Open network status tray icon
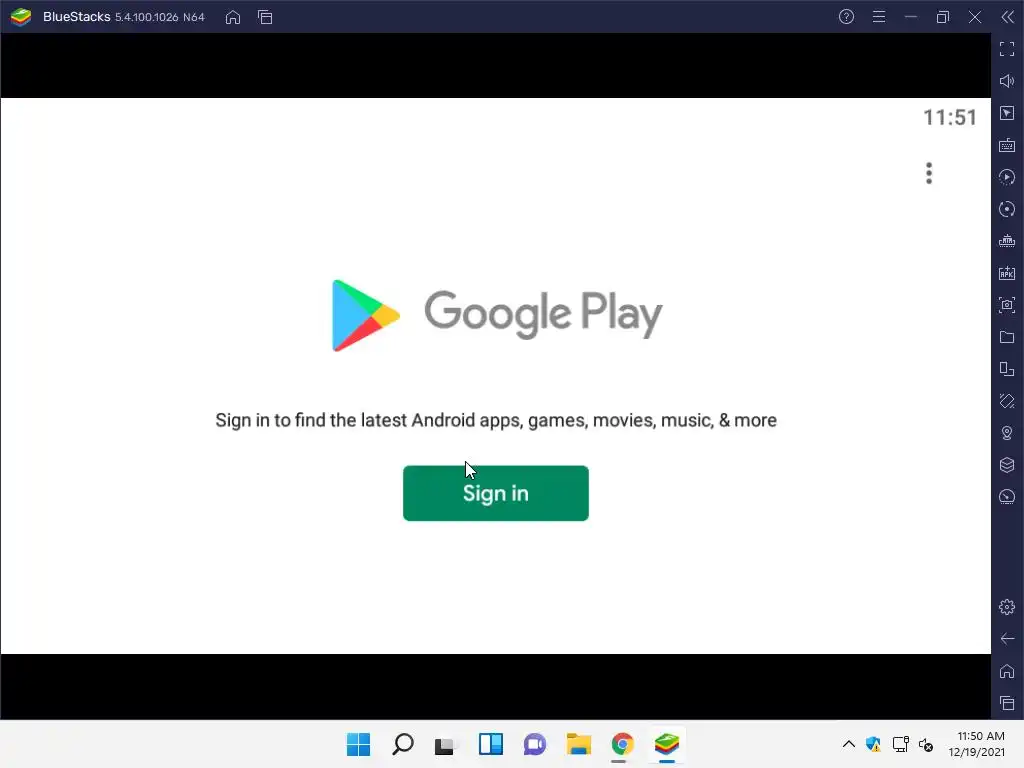1024x768 pixels. click(x=901, y=744)
